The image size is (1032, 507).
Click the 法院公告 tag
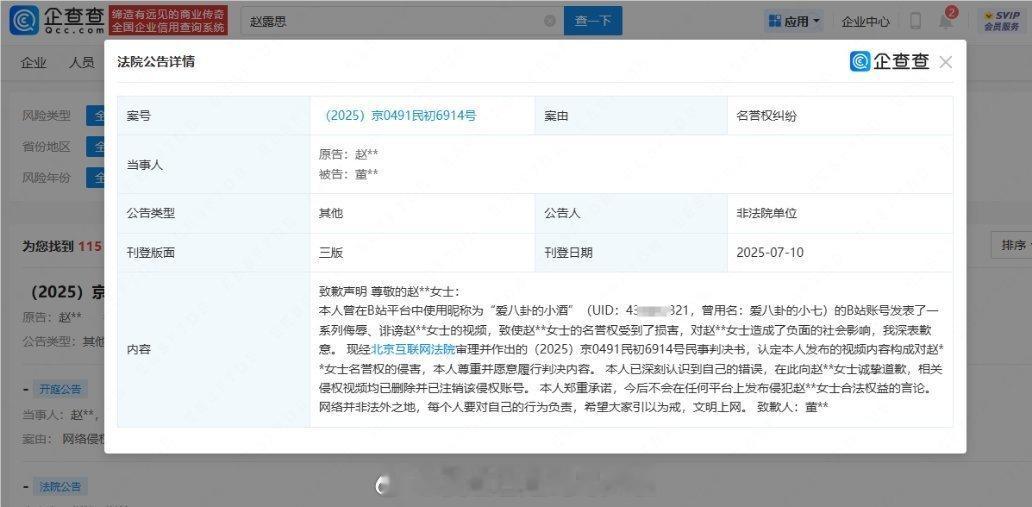60,487
